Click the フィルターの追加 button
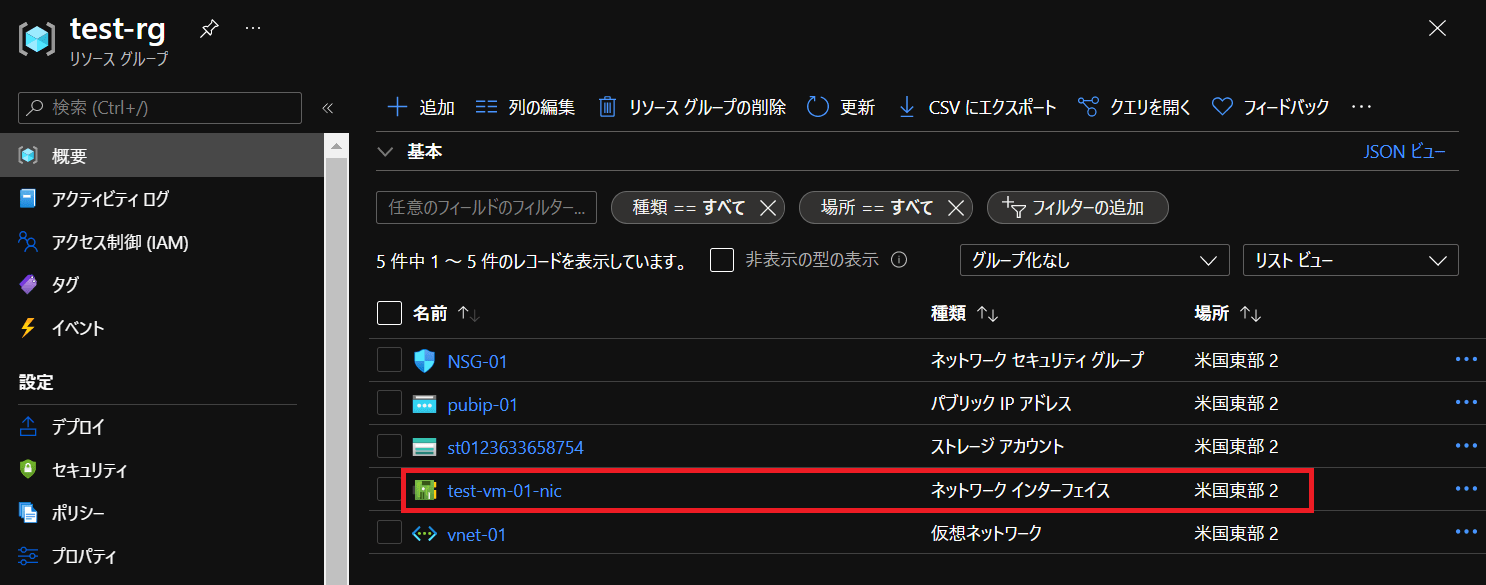The width and height of the screenshot is (1486, 585). tap(1078, 208)
